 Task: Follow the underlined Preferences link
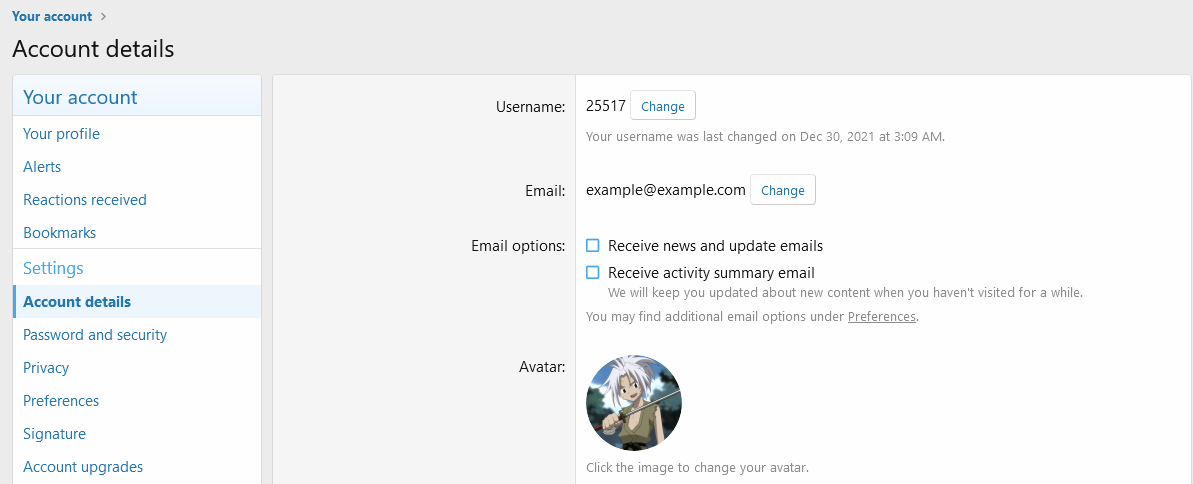pos(881,317)
